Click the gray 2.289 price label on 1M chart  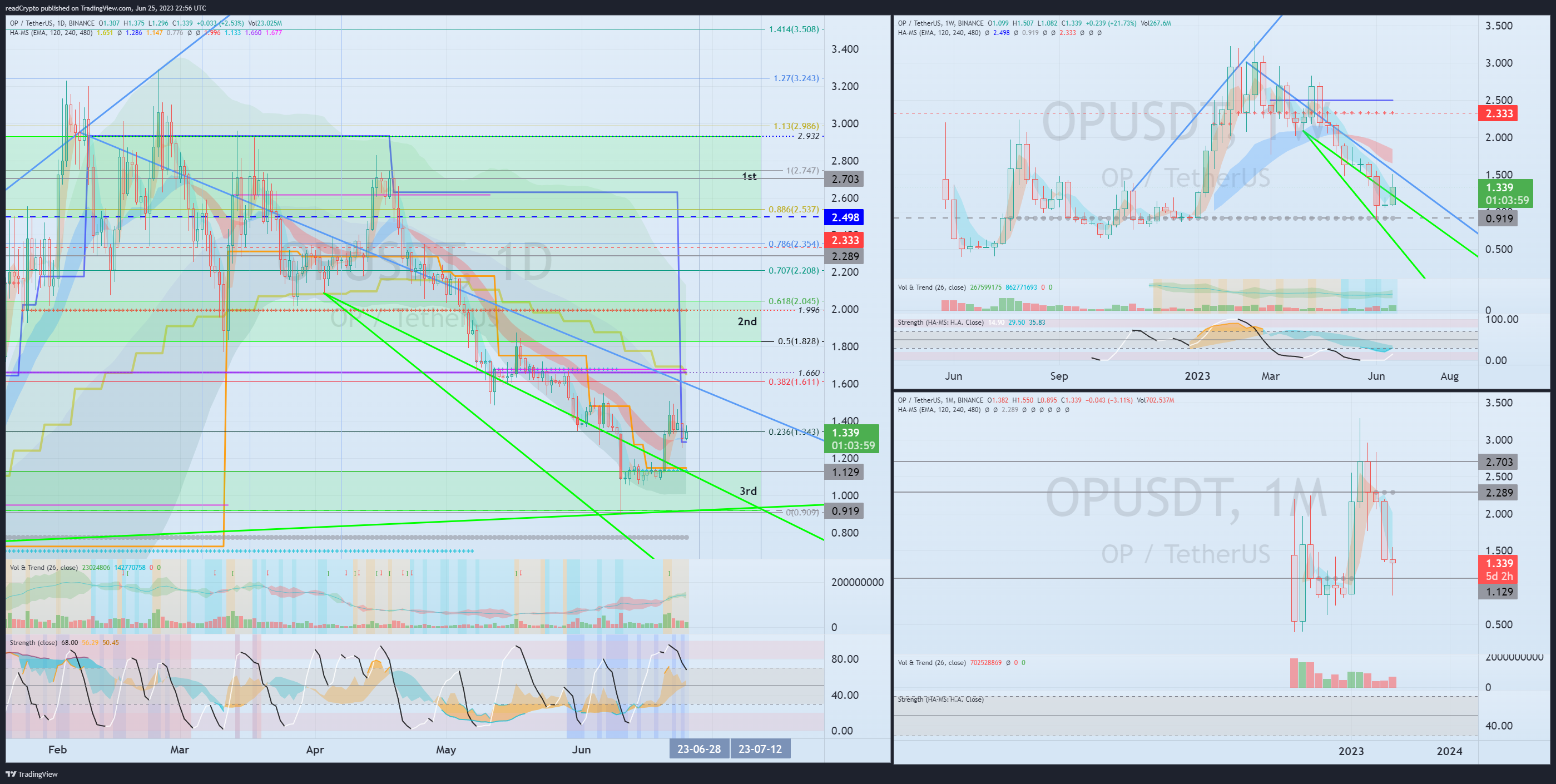(1499, 493)
